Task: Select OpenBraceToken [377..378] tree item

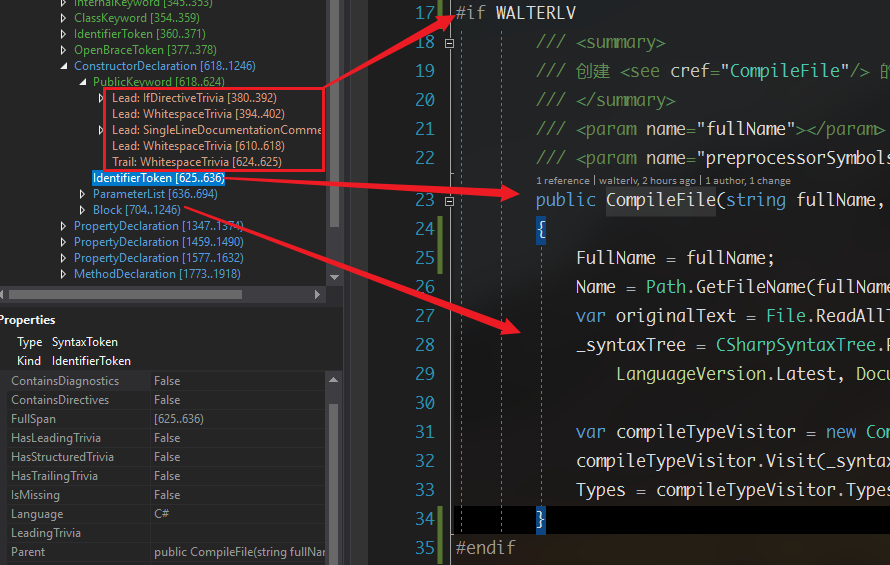Action: click(x=145, y=50)
